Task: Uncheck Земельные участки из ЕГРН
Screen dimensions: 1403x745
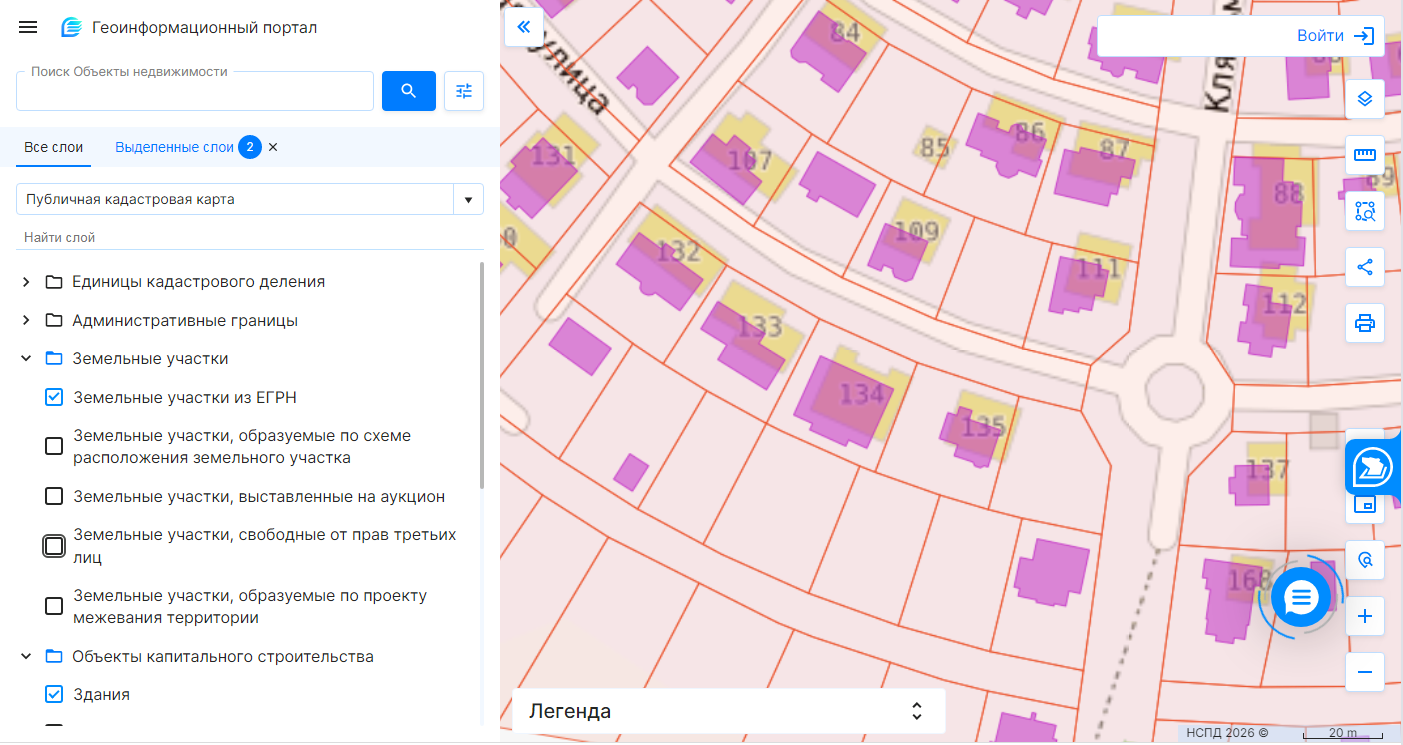Action: pyautogui.click(x=55, y=398)
